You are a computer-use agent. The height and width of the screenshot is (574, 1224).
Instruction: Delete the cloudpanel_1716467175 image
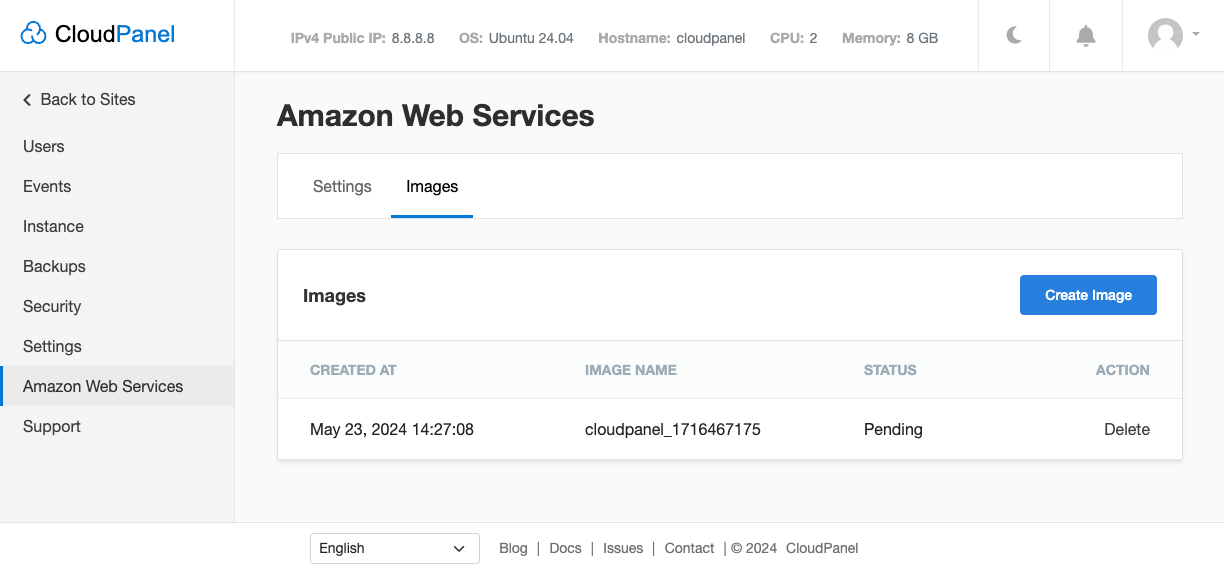coord(1126,430)
